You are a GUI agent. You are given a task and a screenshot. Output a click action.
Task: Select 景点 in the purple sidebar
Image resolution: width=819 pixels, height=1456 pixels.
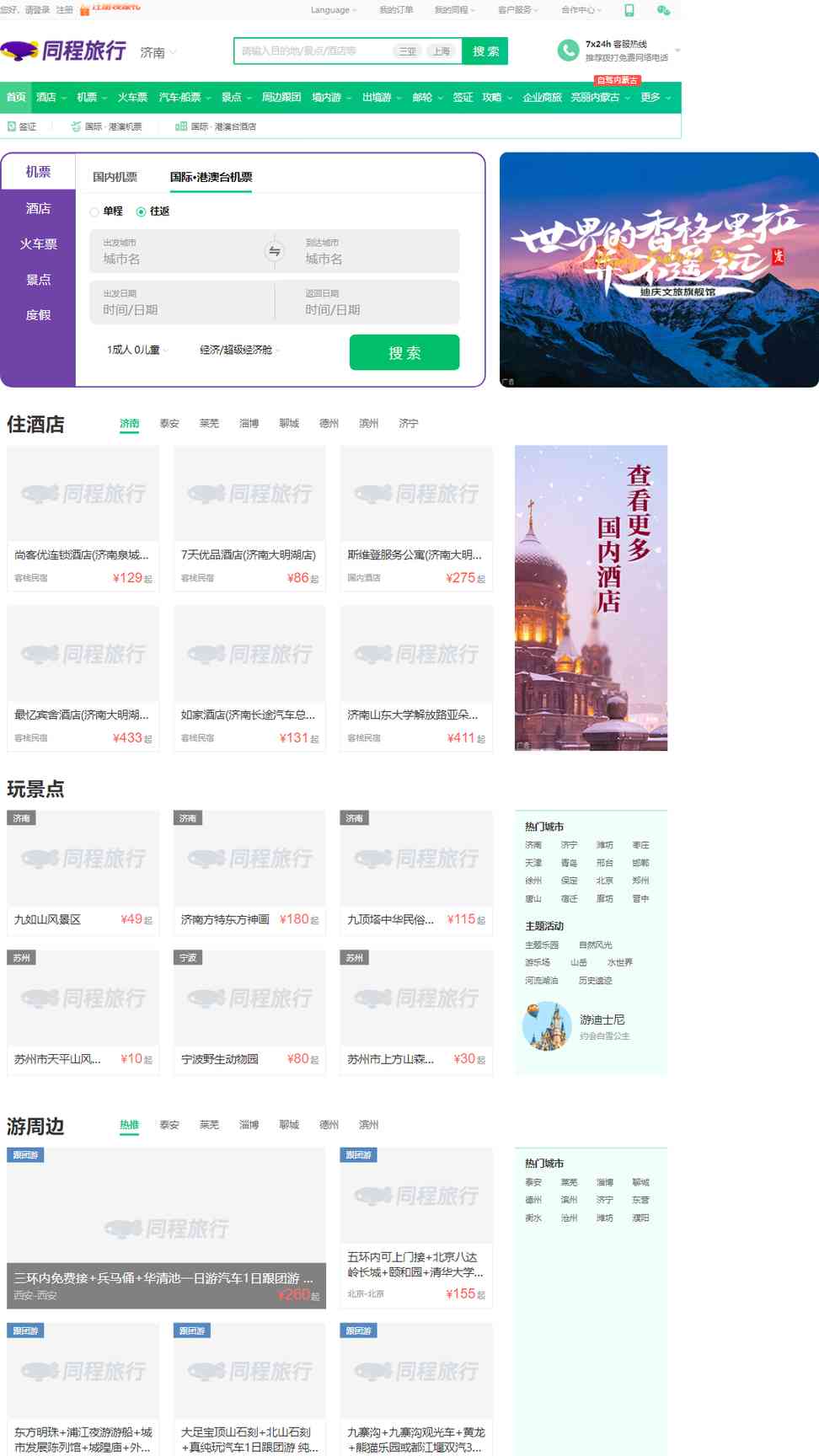38,279
